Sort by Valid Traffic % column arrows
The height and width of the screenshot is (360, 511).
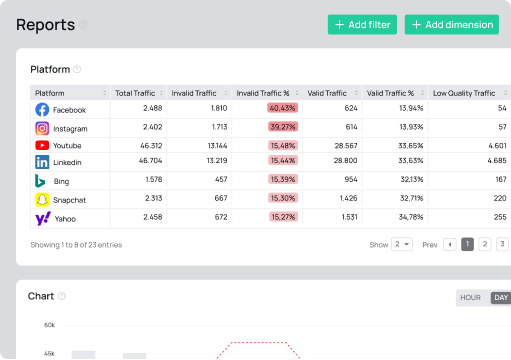click(x=422, y=93)
